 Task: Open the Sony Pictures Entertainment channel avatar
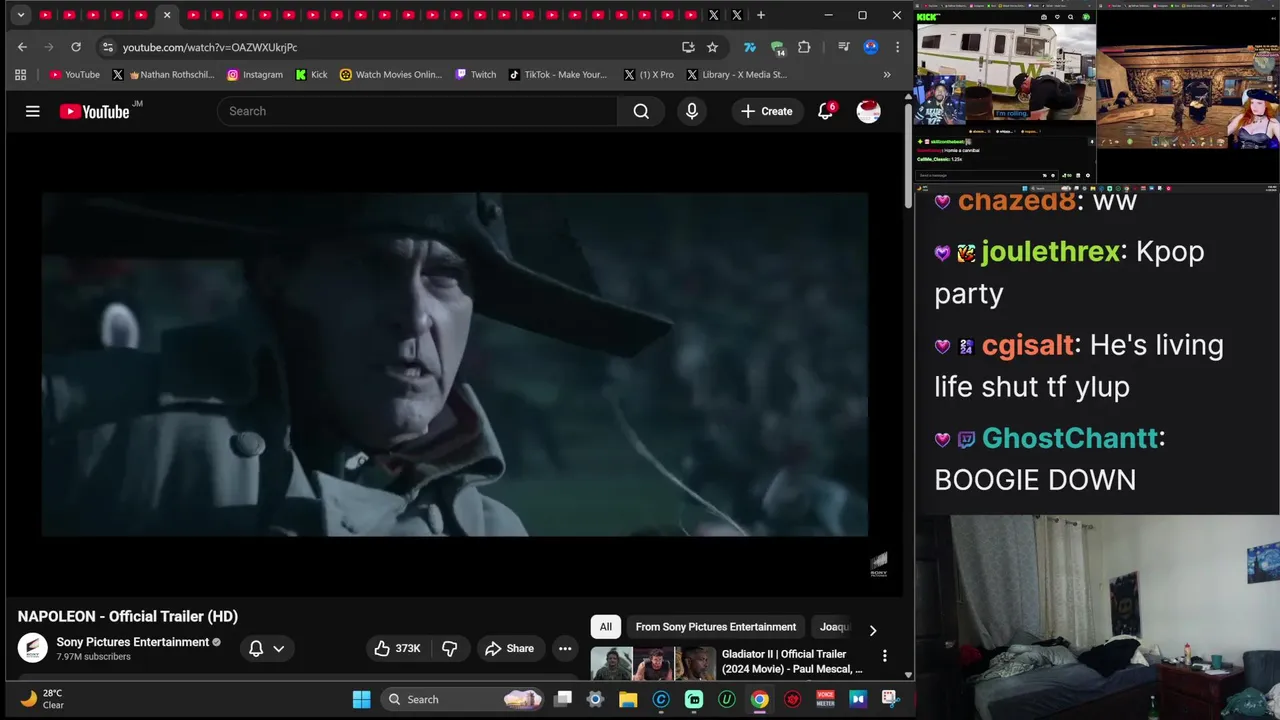(32, 648)
